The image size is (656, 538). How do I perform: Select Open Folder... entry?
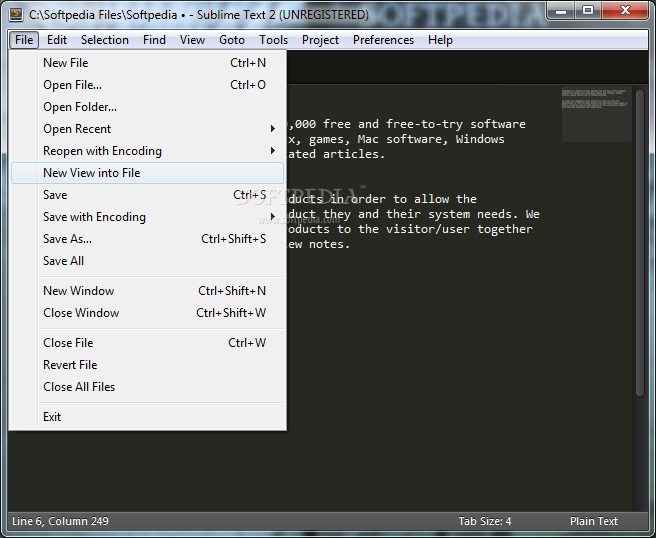(x=147, y=107)
